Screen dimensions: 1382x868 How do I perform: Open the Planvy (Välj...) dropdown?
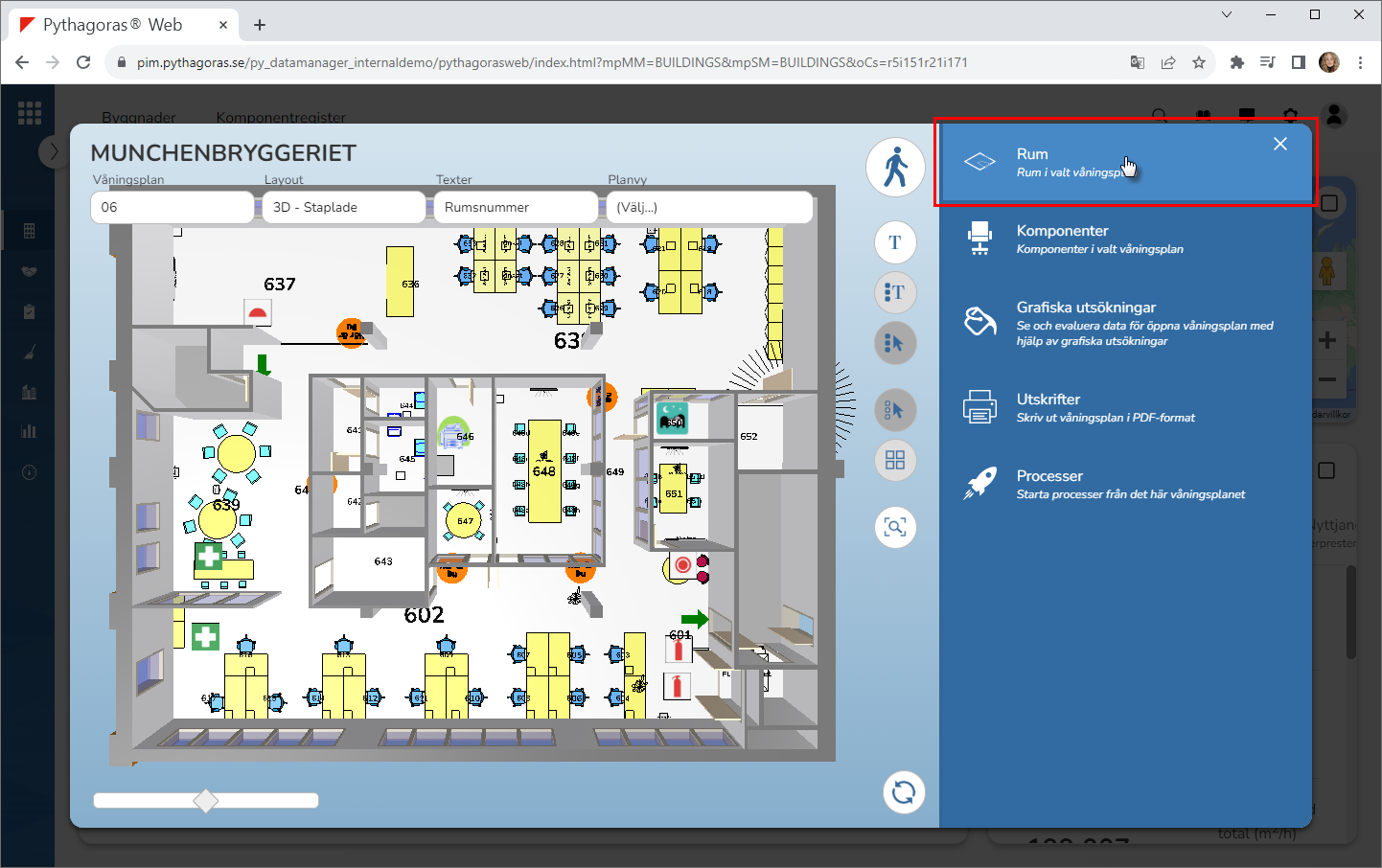[x=709, y=207]
